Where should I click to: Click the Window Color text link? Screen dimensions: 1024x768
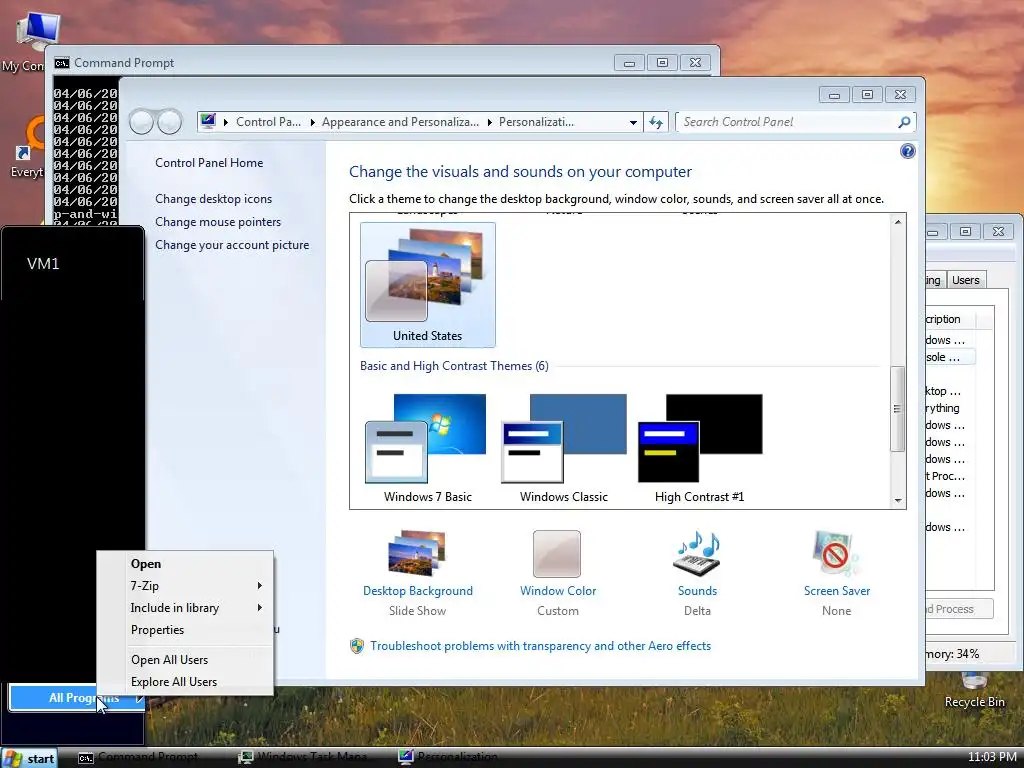tap(558, 591)
